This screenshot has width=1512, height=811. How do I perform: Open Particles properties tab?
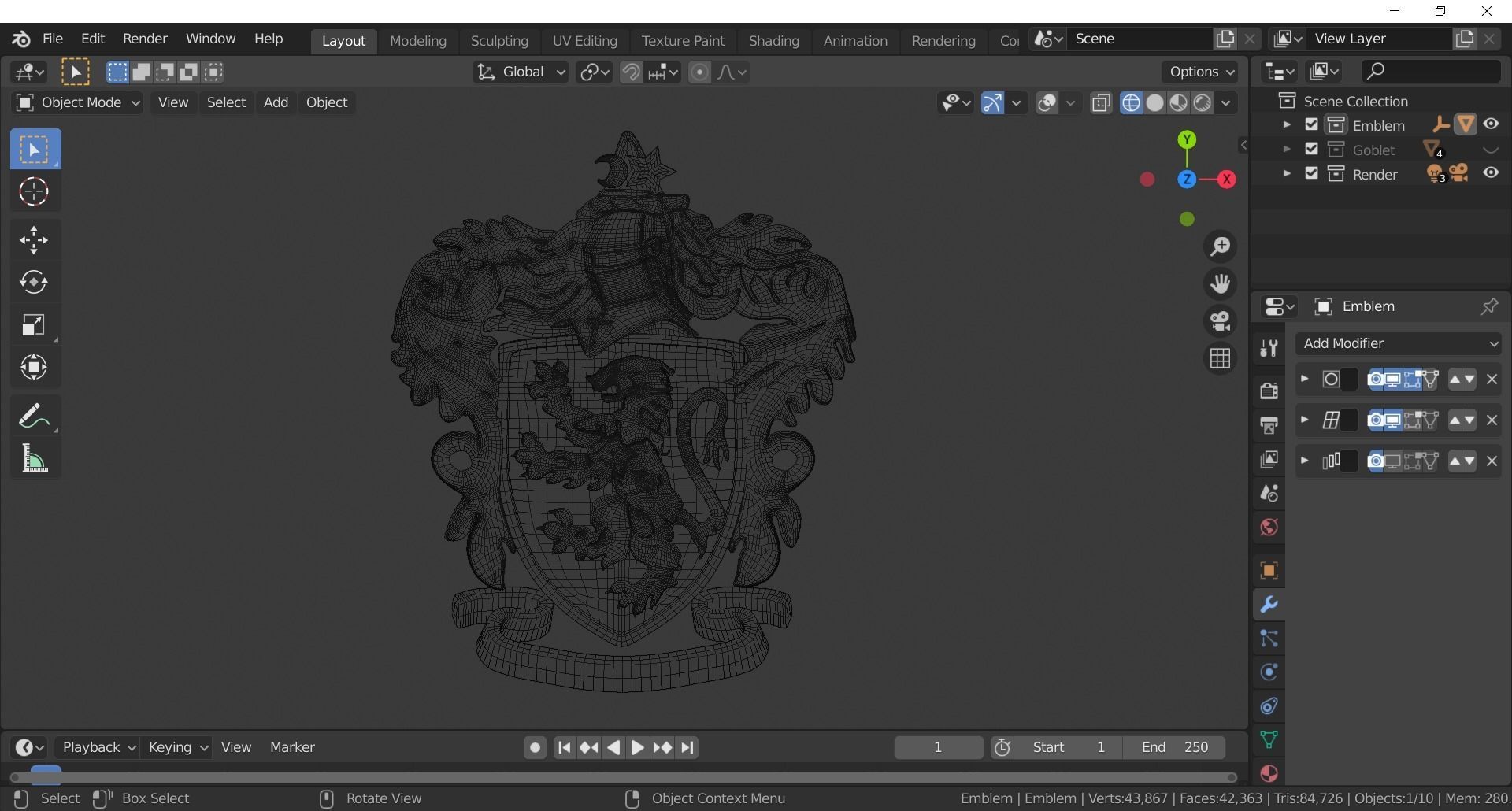click(1269, 639)
